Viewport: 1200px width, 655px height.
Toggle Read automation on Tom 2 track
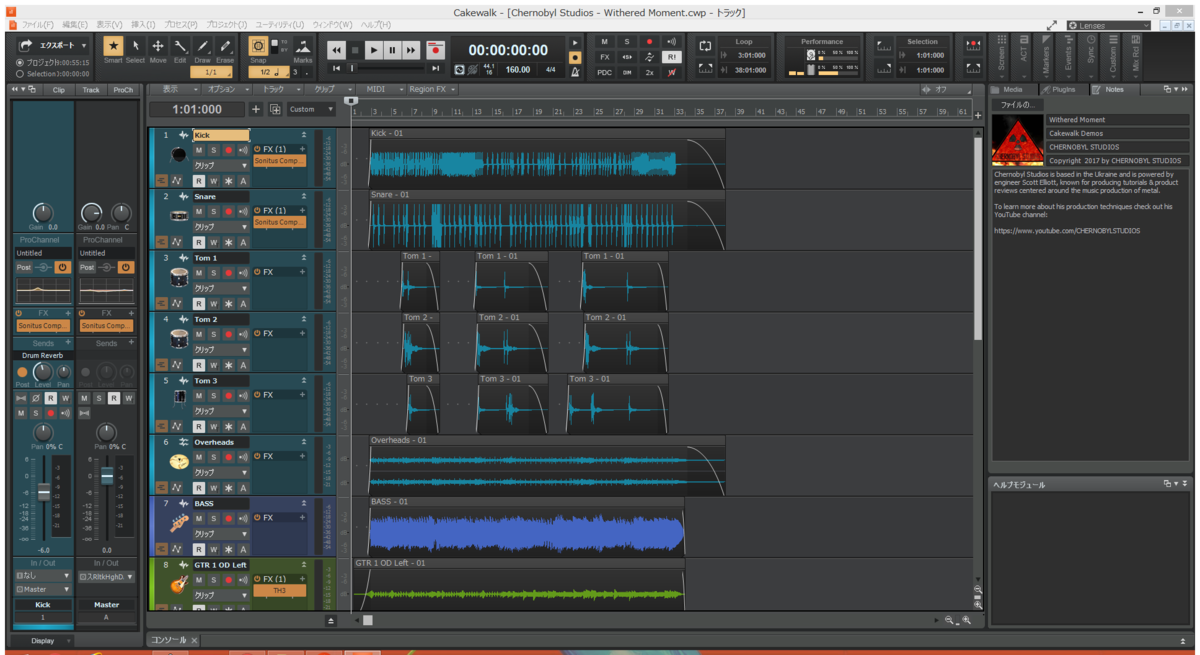click(x=199, y=365)
